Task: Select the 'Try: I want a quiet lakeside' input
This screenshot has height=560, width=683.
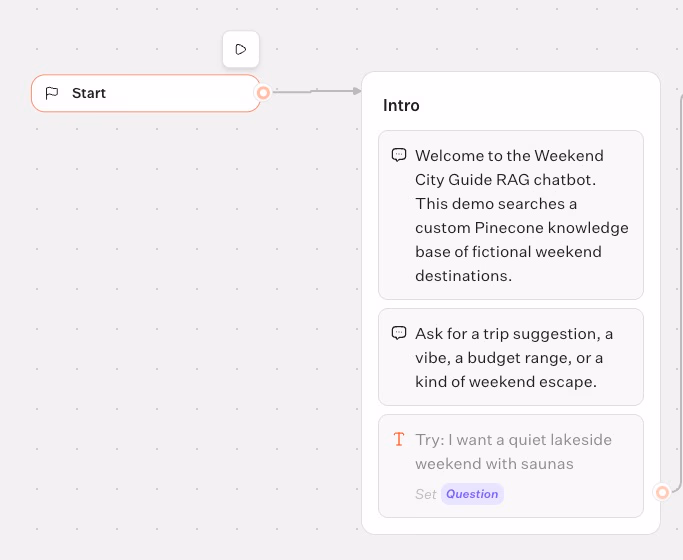Action: (513, 451)
